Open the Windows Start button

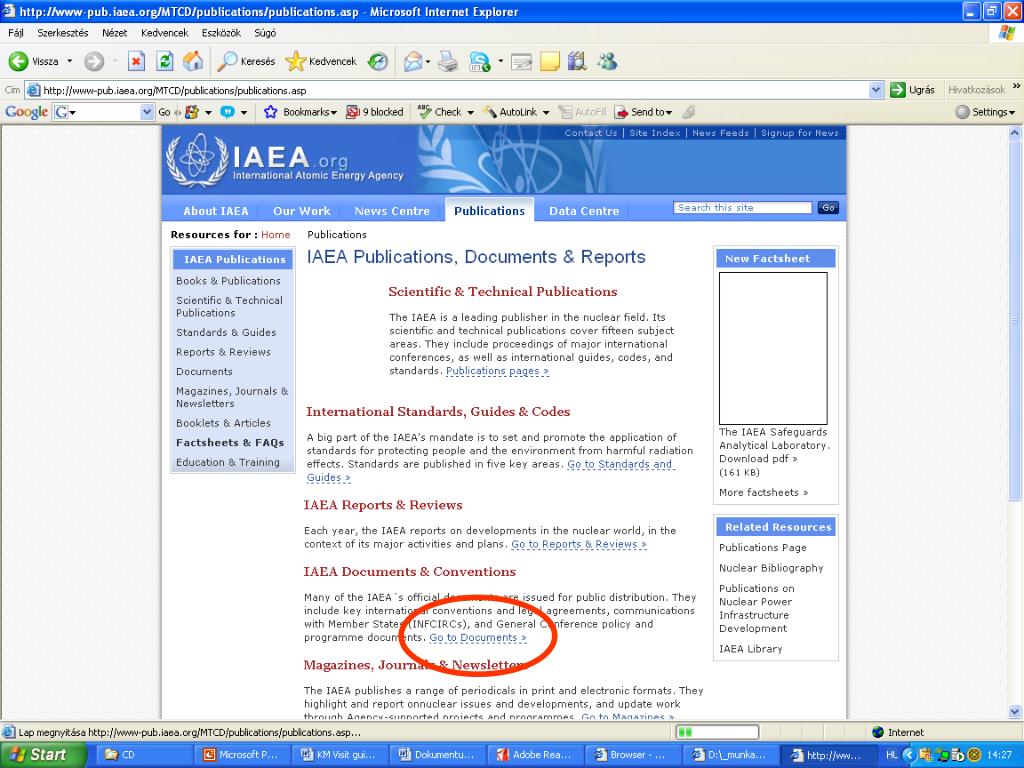[x=43, y=755]
